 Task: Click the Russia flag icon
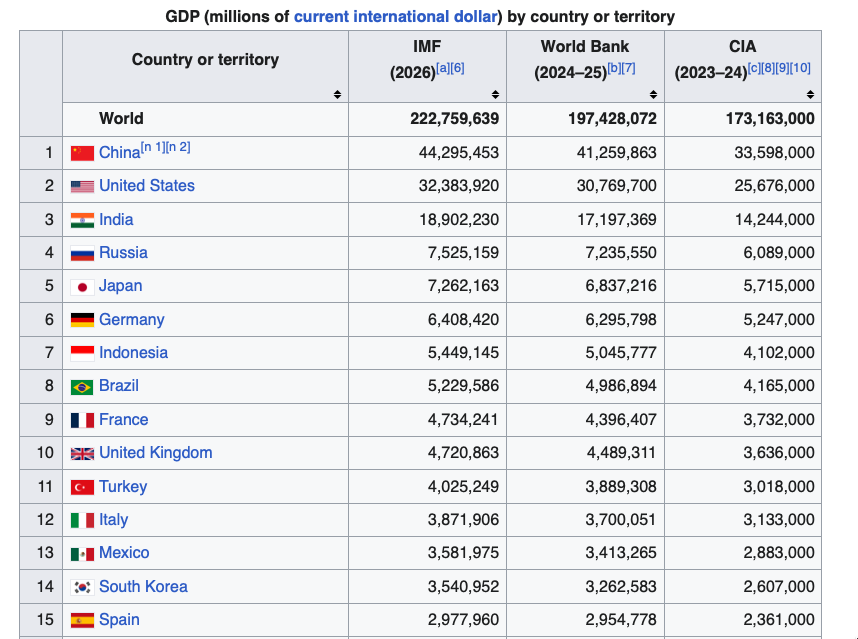coord(82,253)
